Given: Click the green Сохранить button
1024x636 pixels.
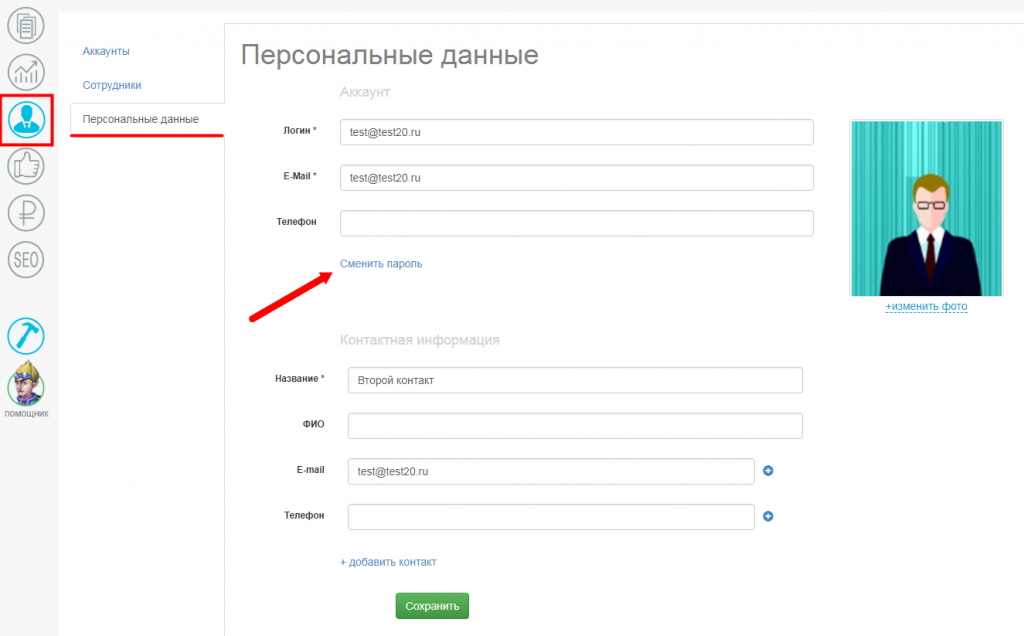Looking at the screenshot, I should tap(432, 606).
